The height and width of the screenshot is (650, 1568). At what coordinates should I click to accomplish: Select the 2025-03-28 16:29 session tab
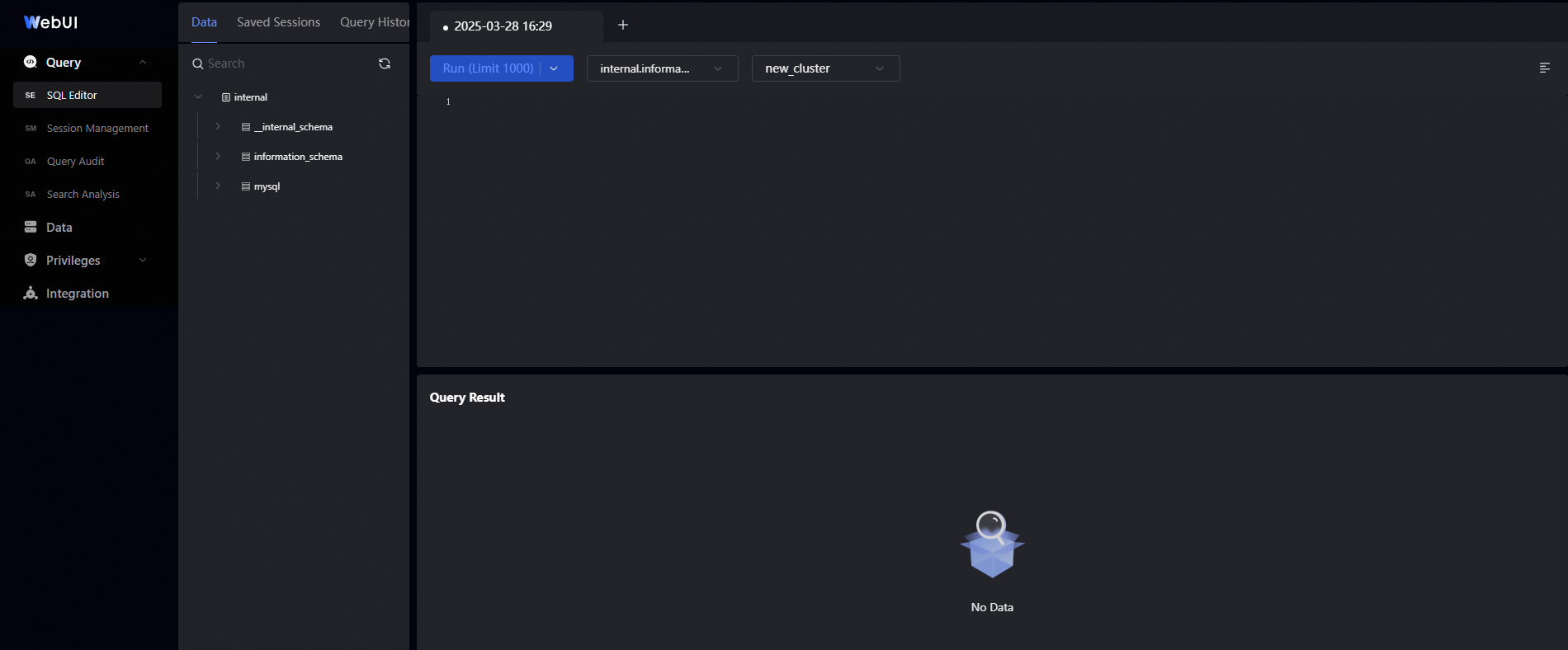(x=517, y=26)
